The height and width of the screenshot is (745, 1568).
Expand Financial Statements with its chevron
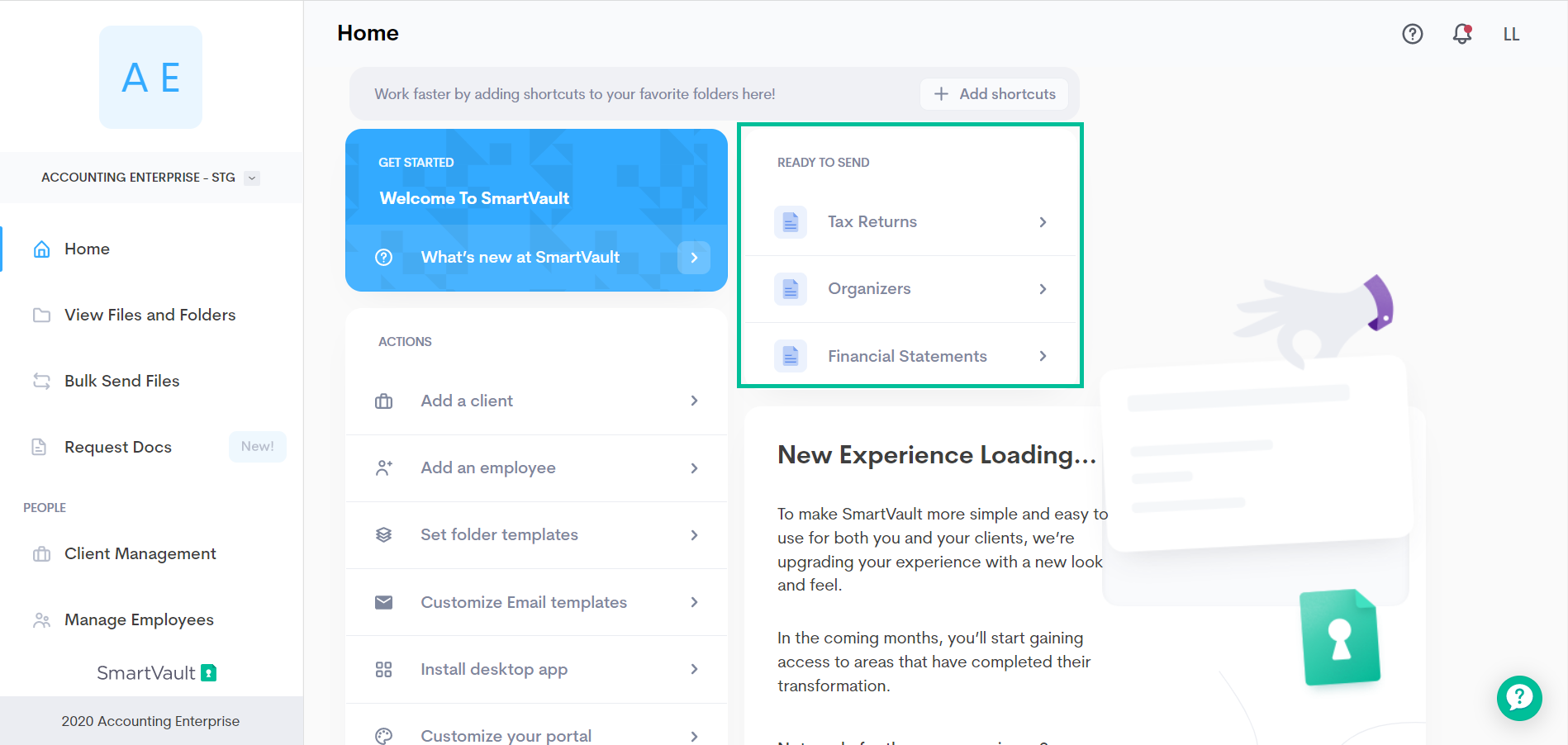pos(1043,356)
